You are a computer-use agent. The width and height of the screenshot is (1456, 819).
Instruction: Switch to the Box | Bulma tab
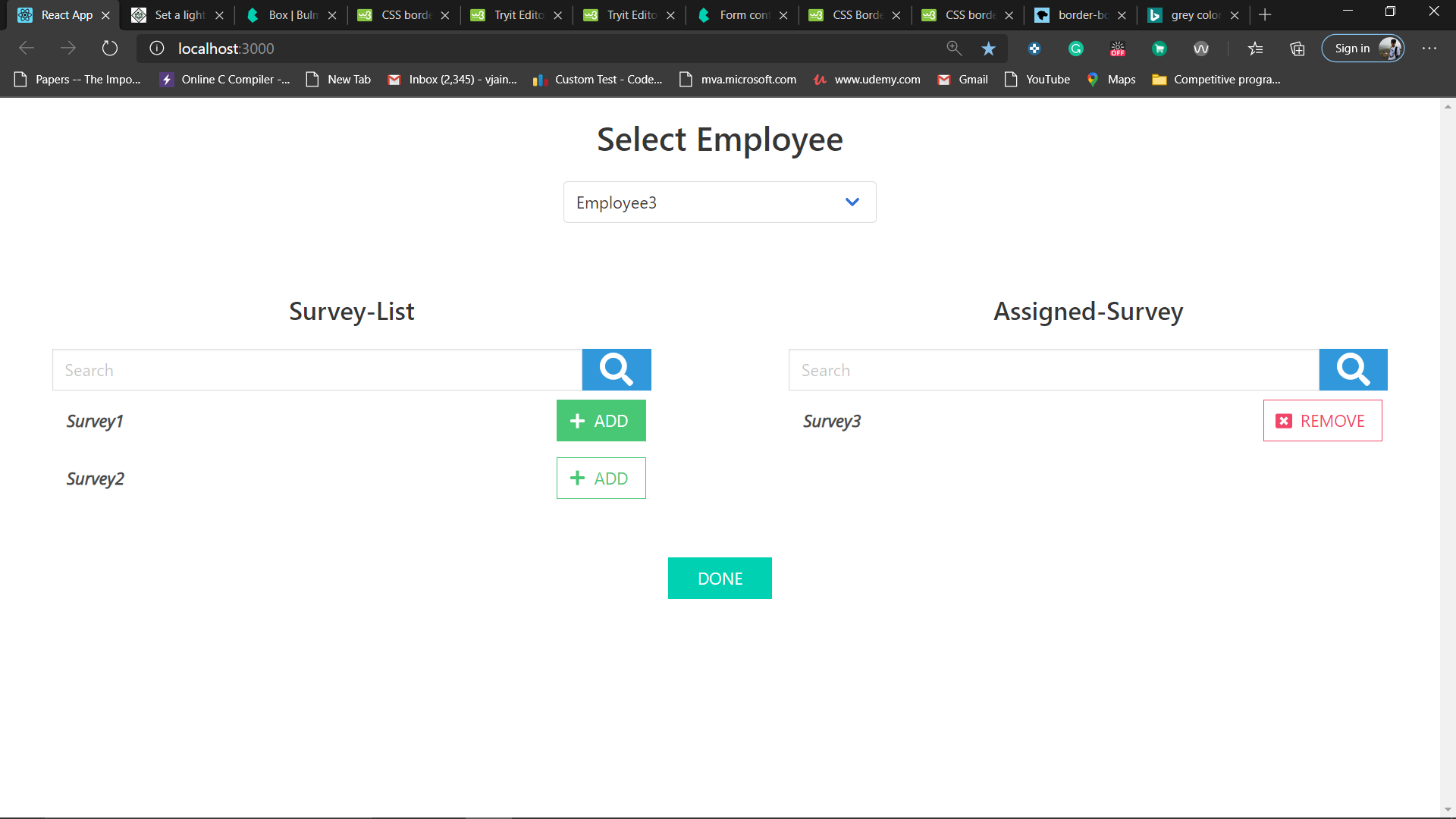point(292,15)
